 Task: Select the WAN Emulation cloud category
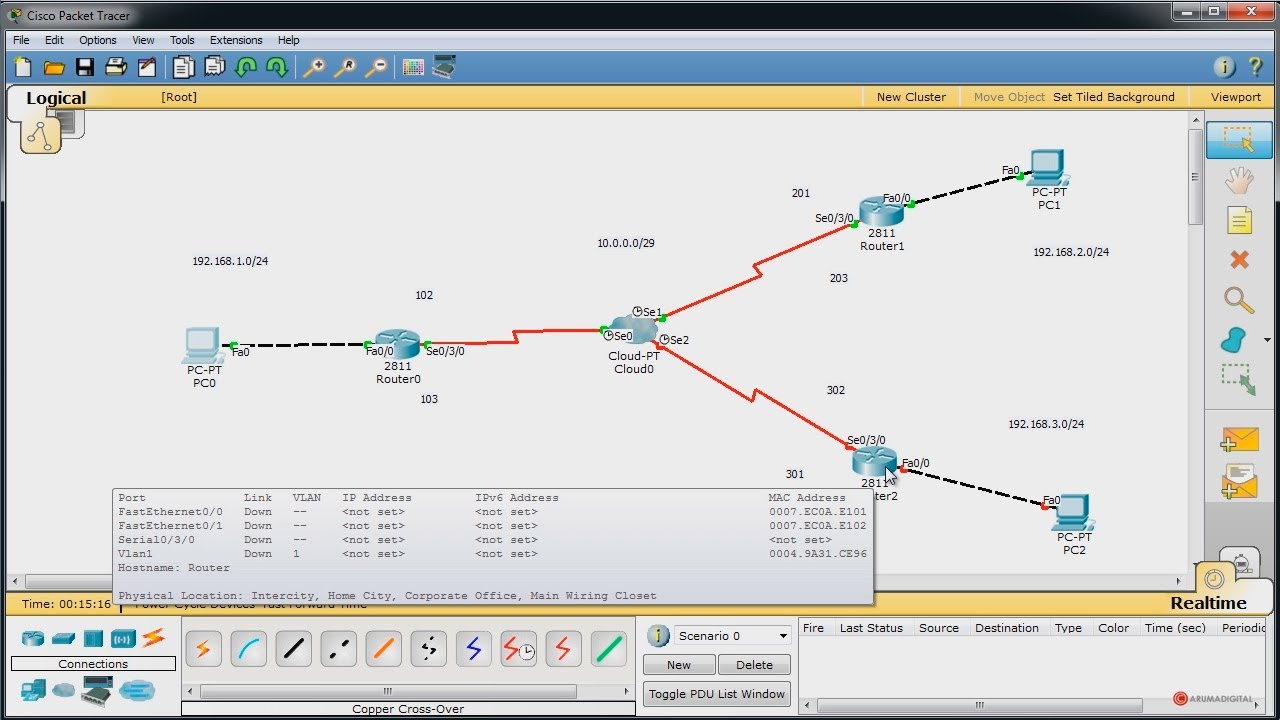tap(64, 690)
